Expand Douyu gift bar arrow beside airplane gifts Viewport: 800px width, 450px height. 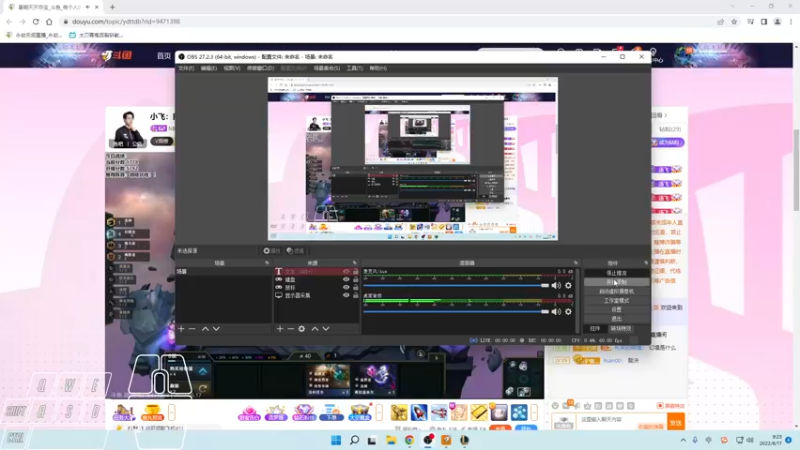[534, 412]
